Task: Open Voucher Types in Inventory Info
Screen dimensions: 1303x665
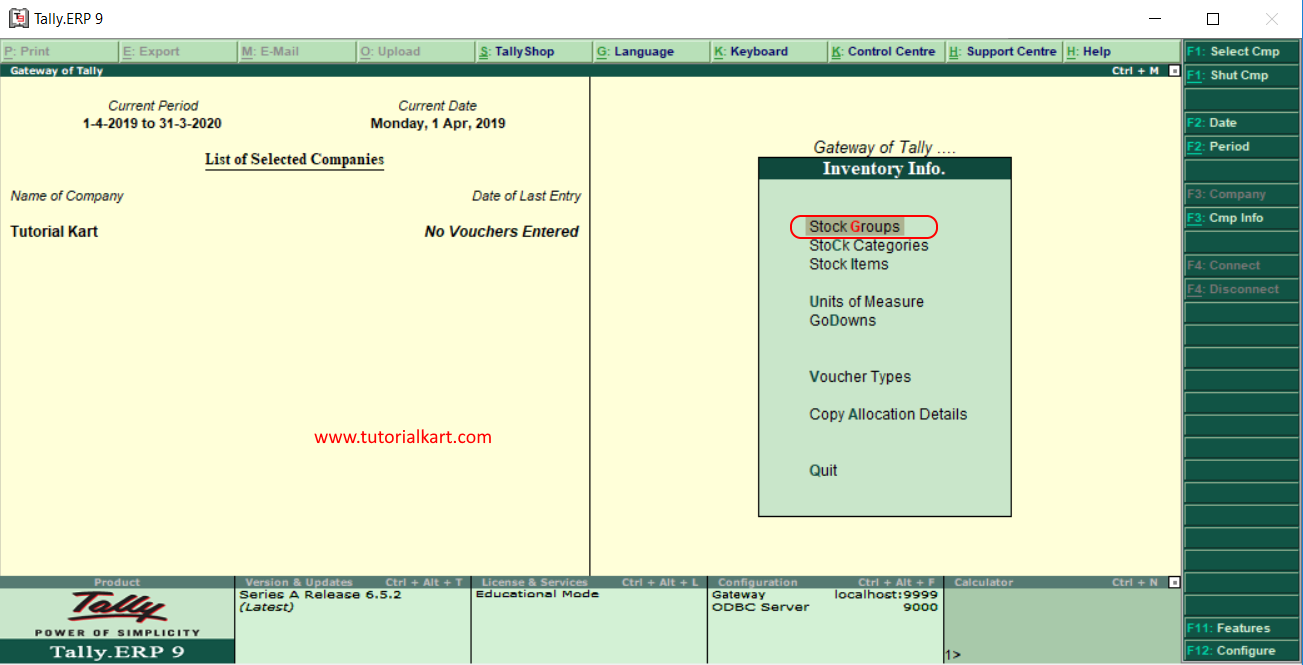Action: click(860, 377)
